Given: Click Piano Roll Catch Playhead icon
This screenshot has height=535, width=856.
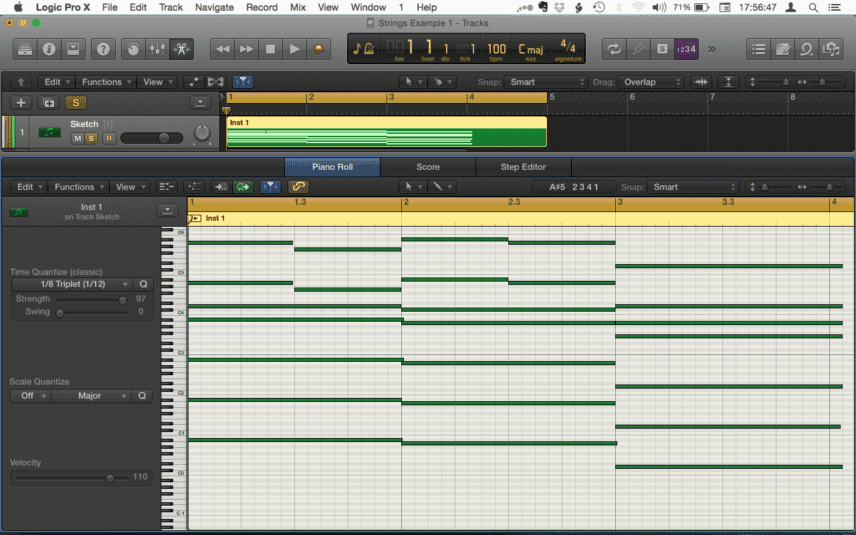Looking at the screenshot, I should pos(270,187).
